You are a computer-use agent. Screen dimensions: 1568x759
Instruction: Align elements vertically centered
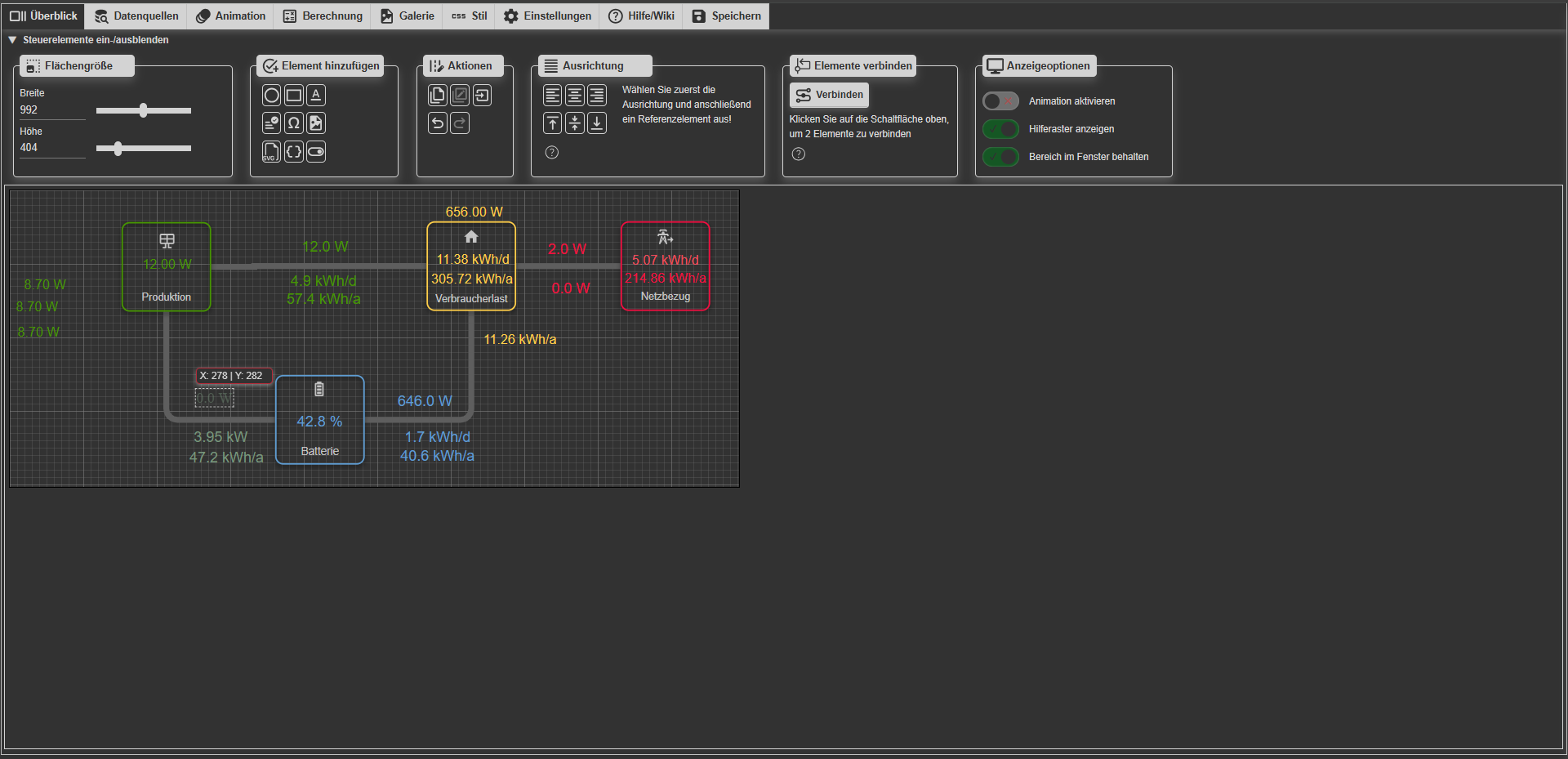click(575, 123)
